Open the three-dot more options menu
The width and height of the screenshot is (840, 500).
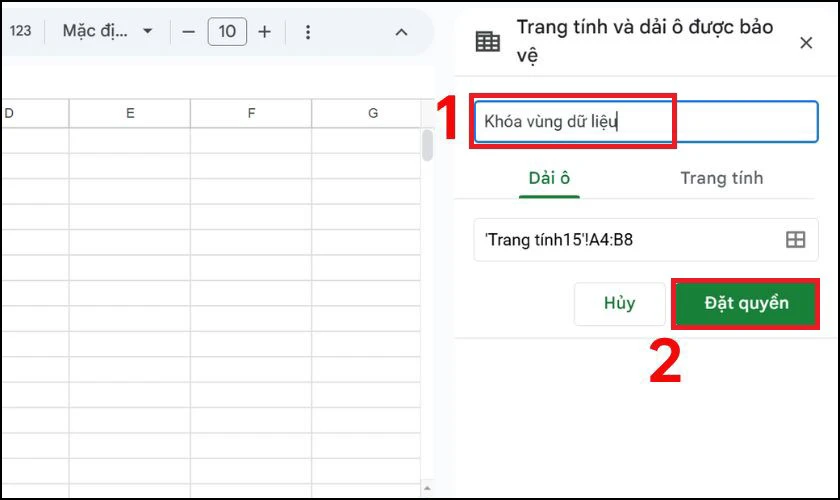(x=308, y=32)
